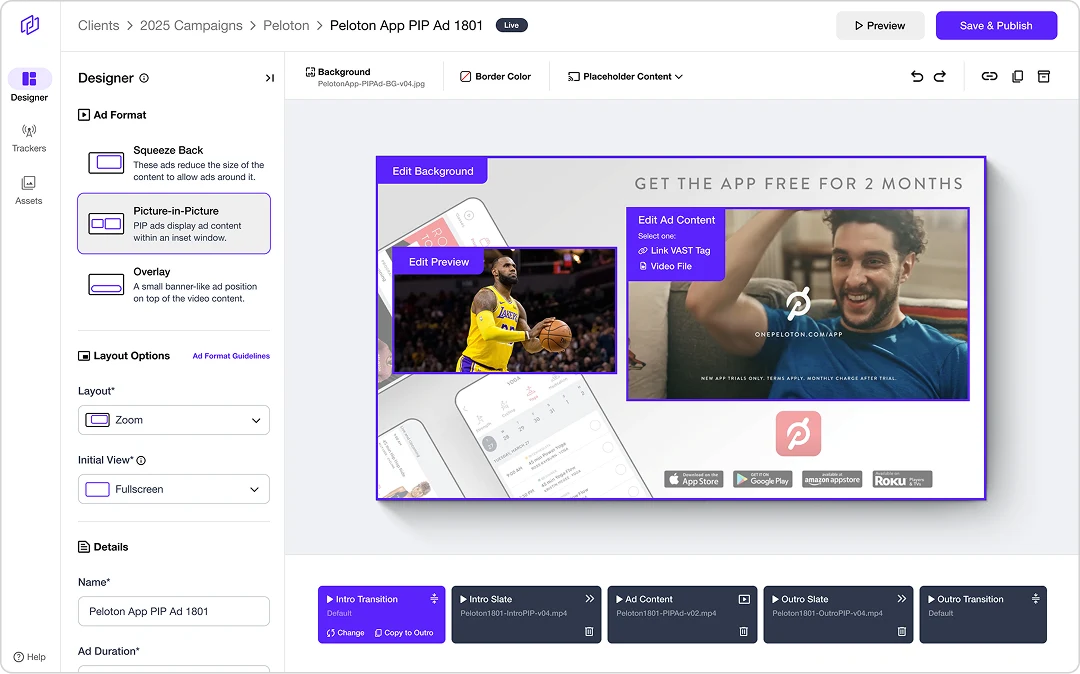The width and height of the screenshot is (1080, 674).
Task: Open the Border Color picker
Action: [495, 76]
